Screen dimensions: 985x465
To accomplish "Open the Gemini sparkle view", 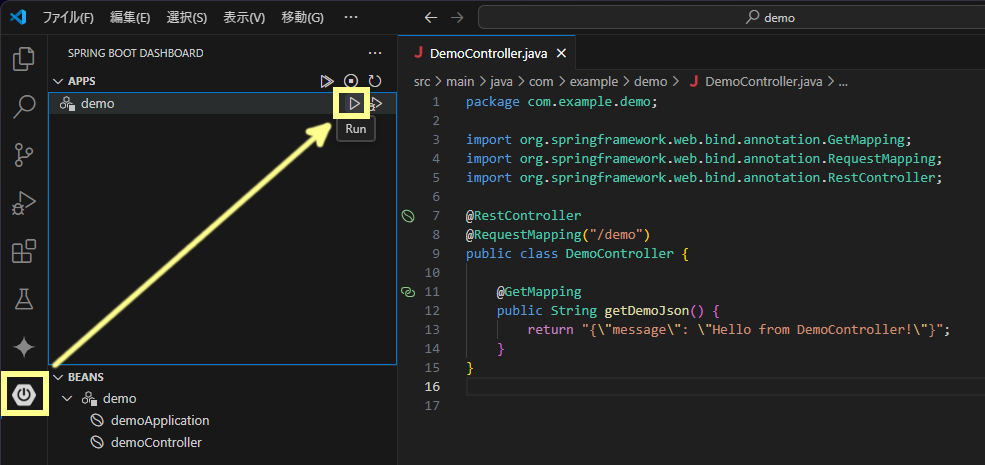I will coord(24,347).
